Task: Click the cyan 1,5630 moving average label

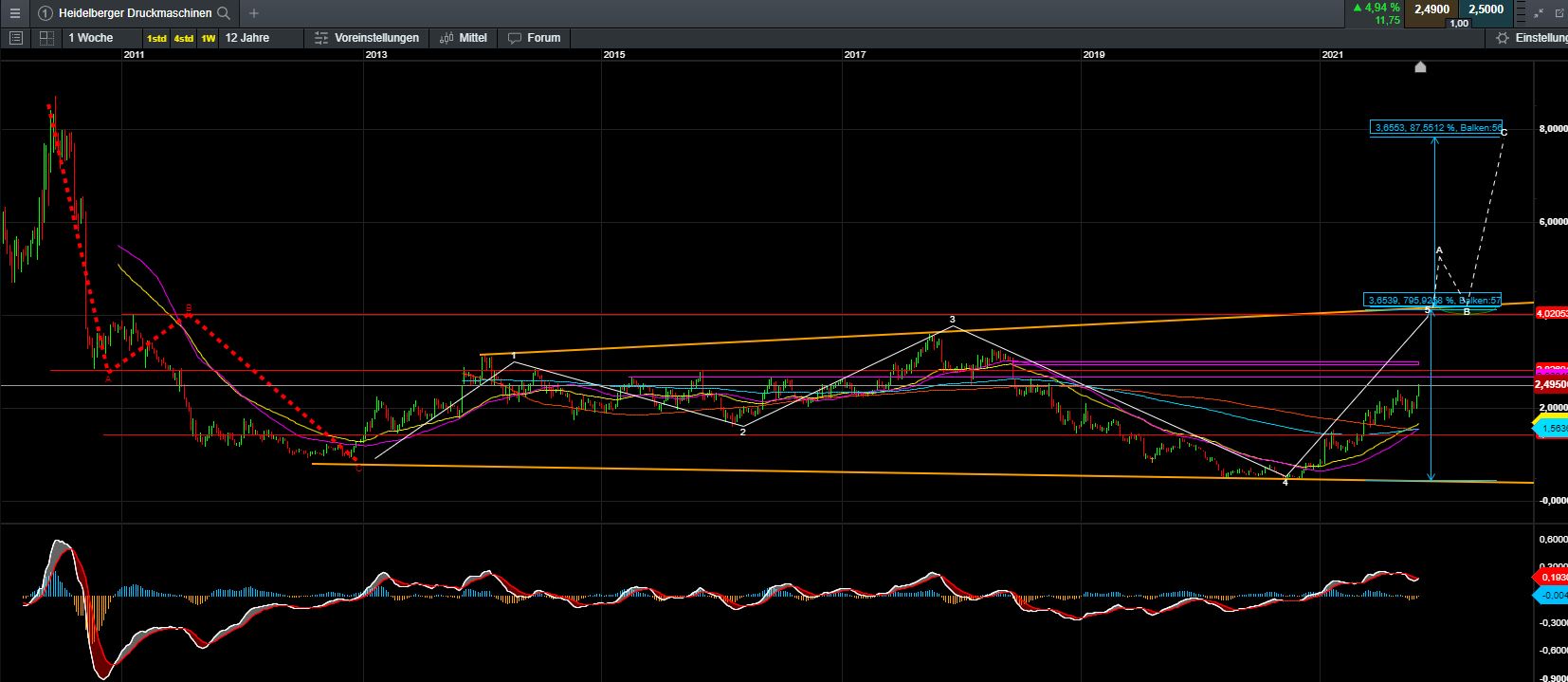Action: pyautogui.click(x=1549, y=429)
